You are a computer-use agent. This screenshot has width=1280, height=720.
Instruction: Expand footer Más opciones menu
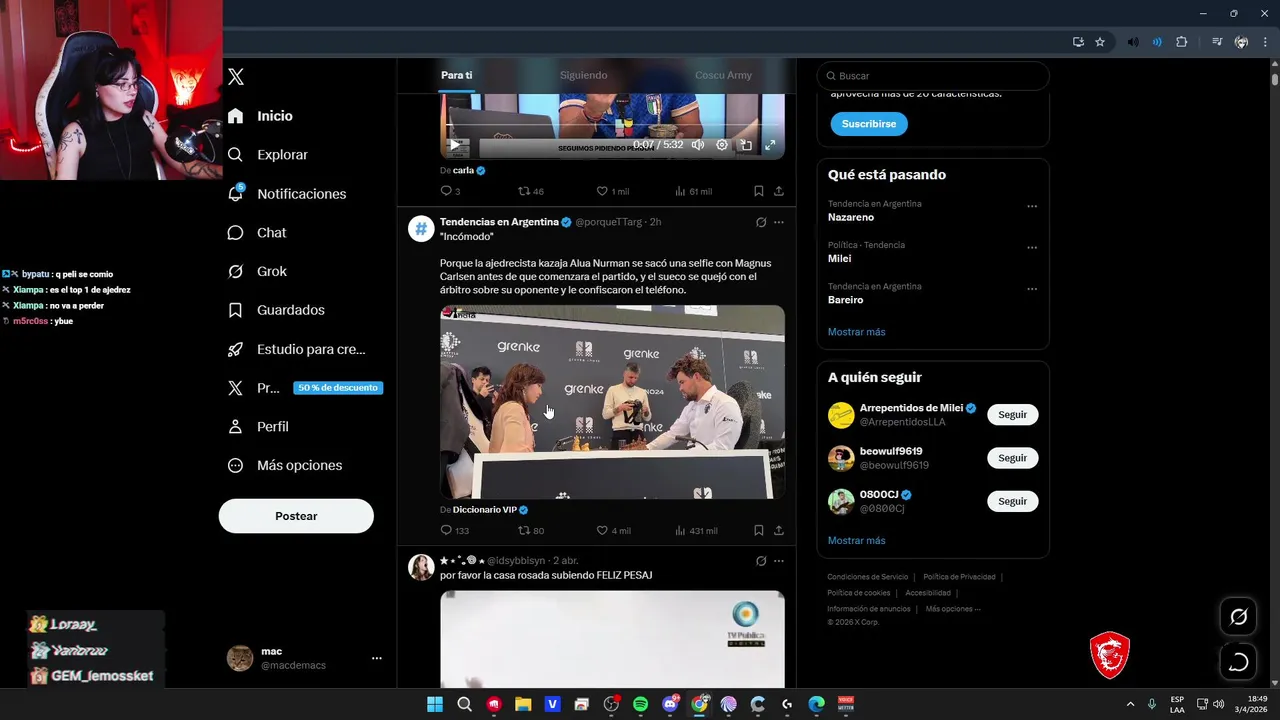953,609
